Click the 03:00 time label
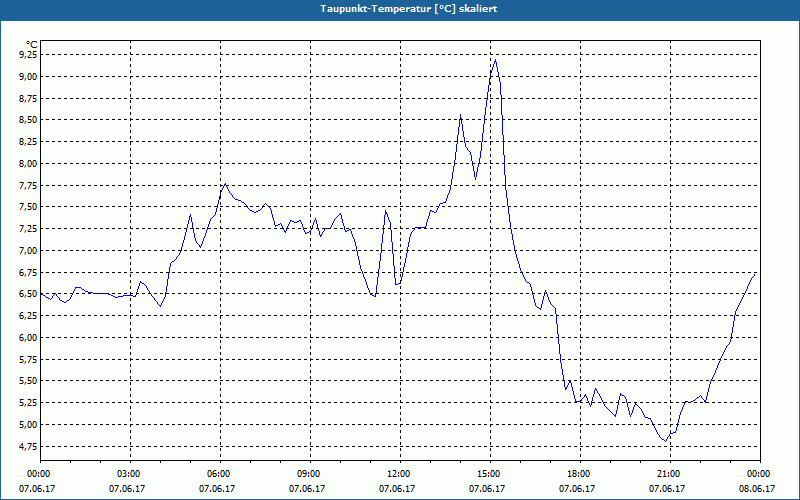The image size is (800, 500). [131, 474]
